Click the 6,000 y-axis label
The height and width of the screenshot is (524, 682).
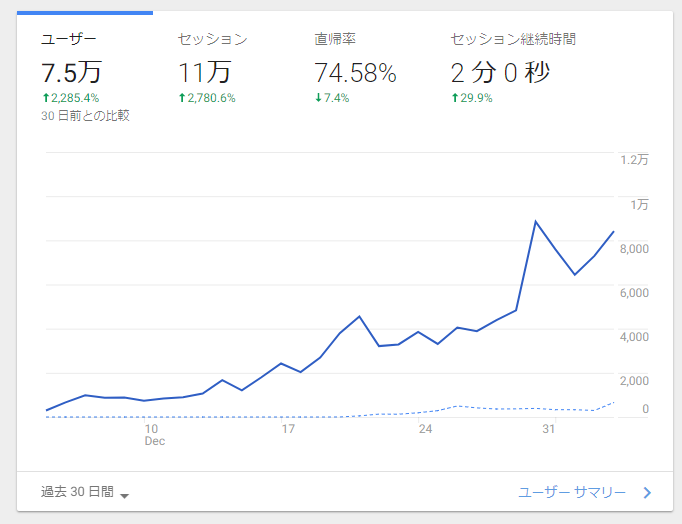pos(634,293)
